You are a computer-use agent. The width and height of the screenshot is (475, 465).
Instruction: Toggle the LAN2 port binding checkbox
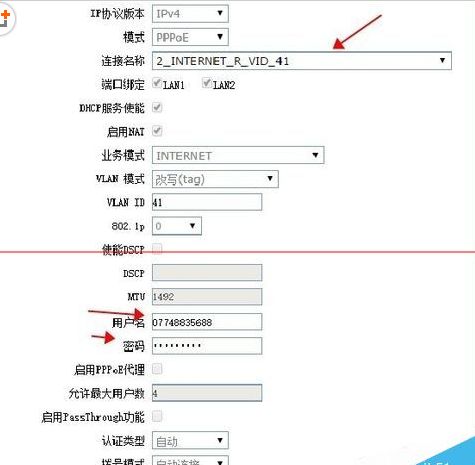(207, 83)
